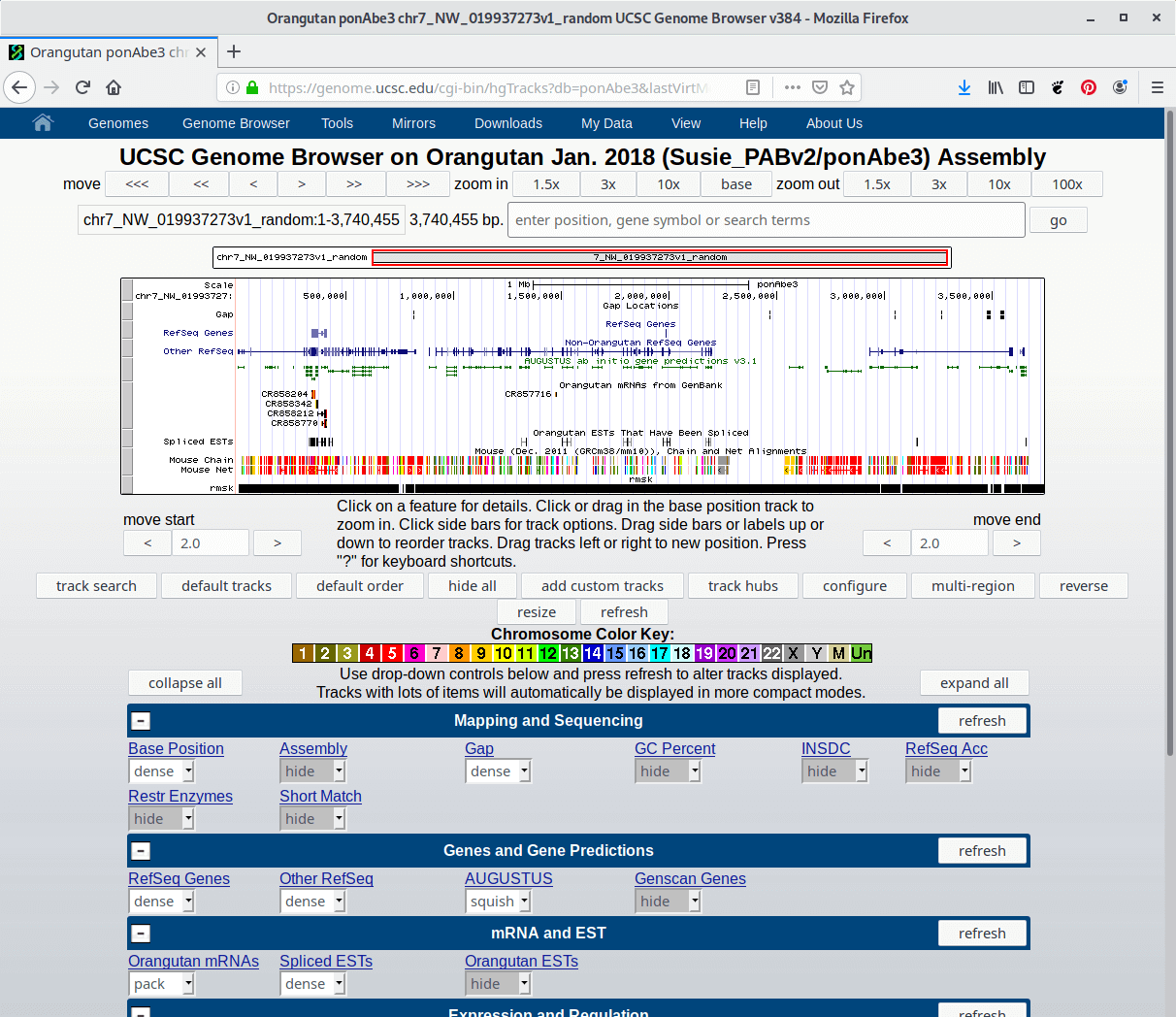Click the Pinterest extension icon
Screen dimensions: 1176x1017
[1089, 87]
